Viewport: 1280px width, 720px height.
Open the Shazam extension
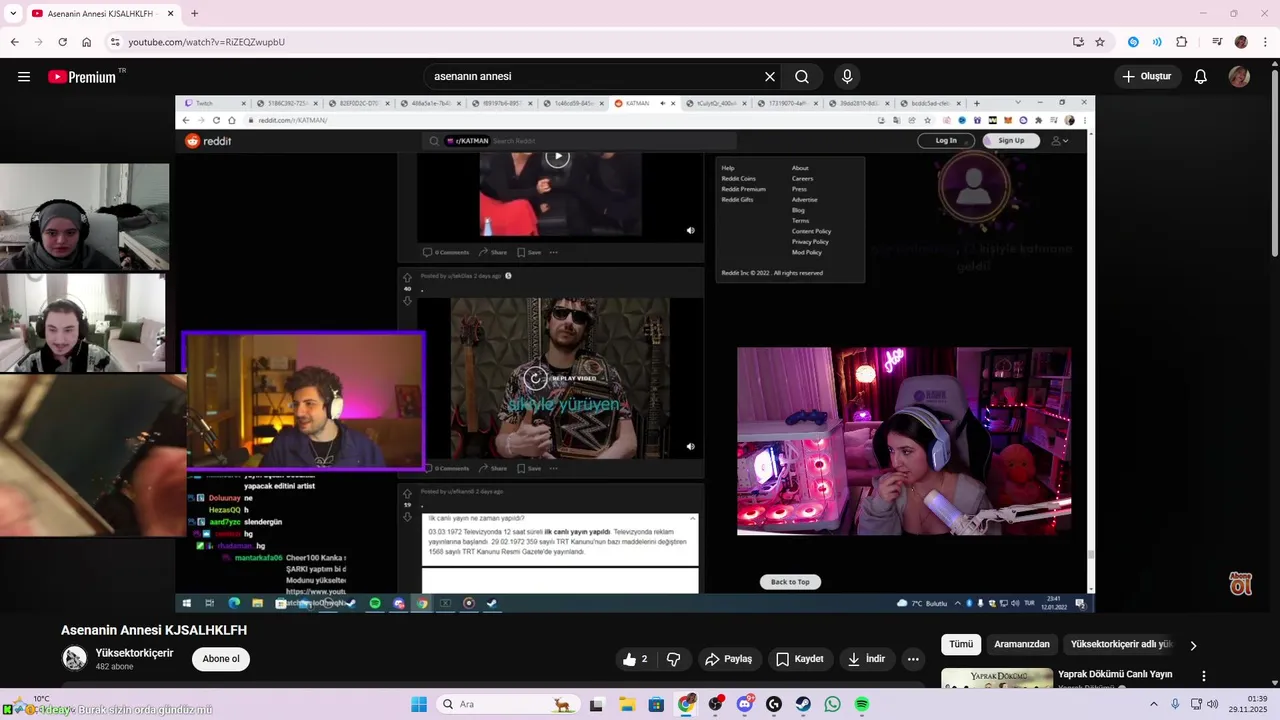click(1133, 42)
